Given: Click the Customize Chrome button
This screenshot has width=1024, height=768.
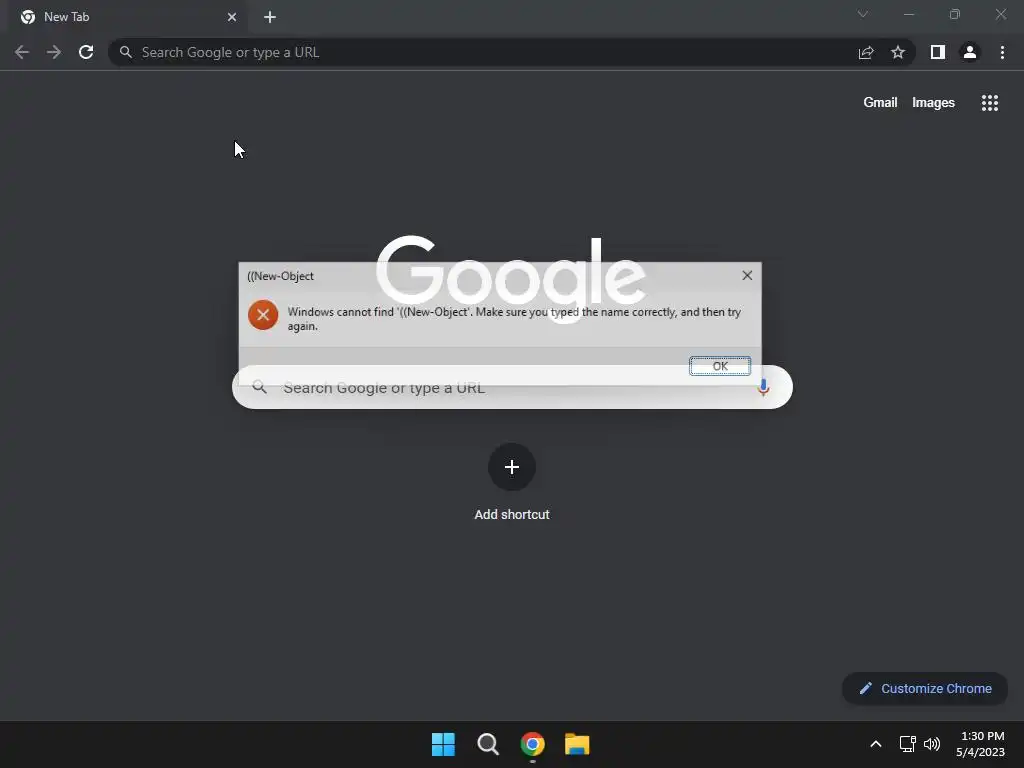Looking at the screenshot, I should tap(925, 688).
